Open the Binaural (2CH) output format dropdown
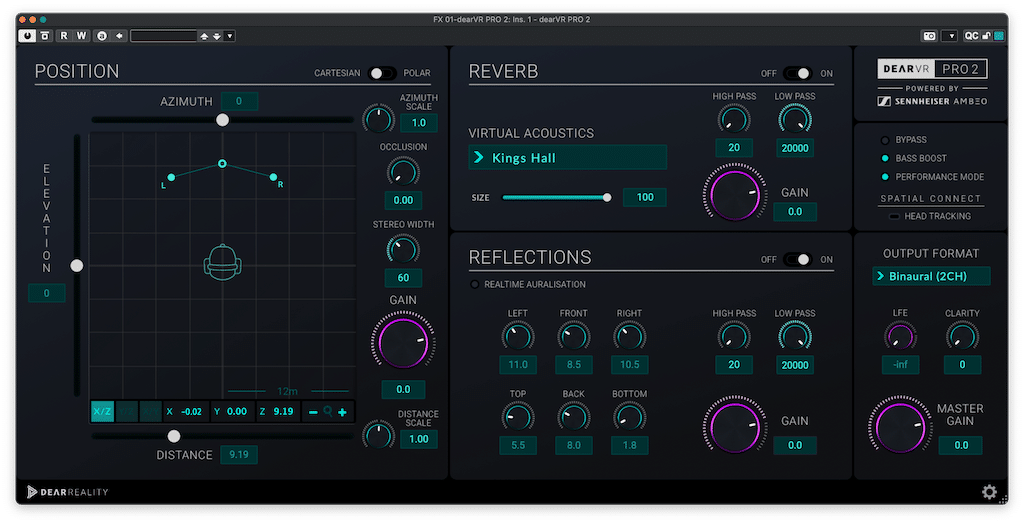Viewport: 1024px width, 523px height. [931, 276]
